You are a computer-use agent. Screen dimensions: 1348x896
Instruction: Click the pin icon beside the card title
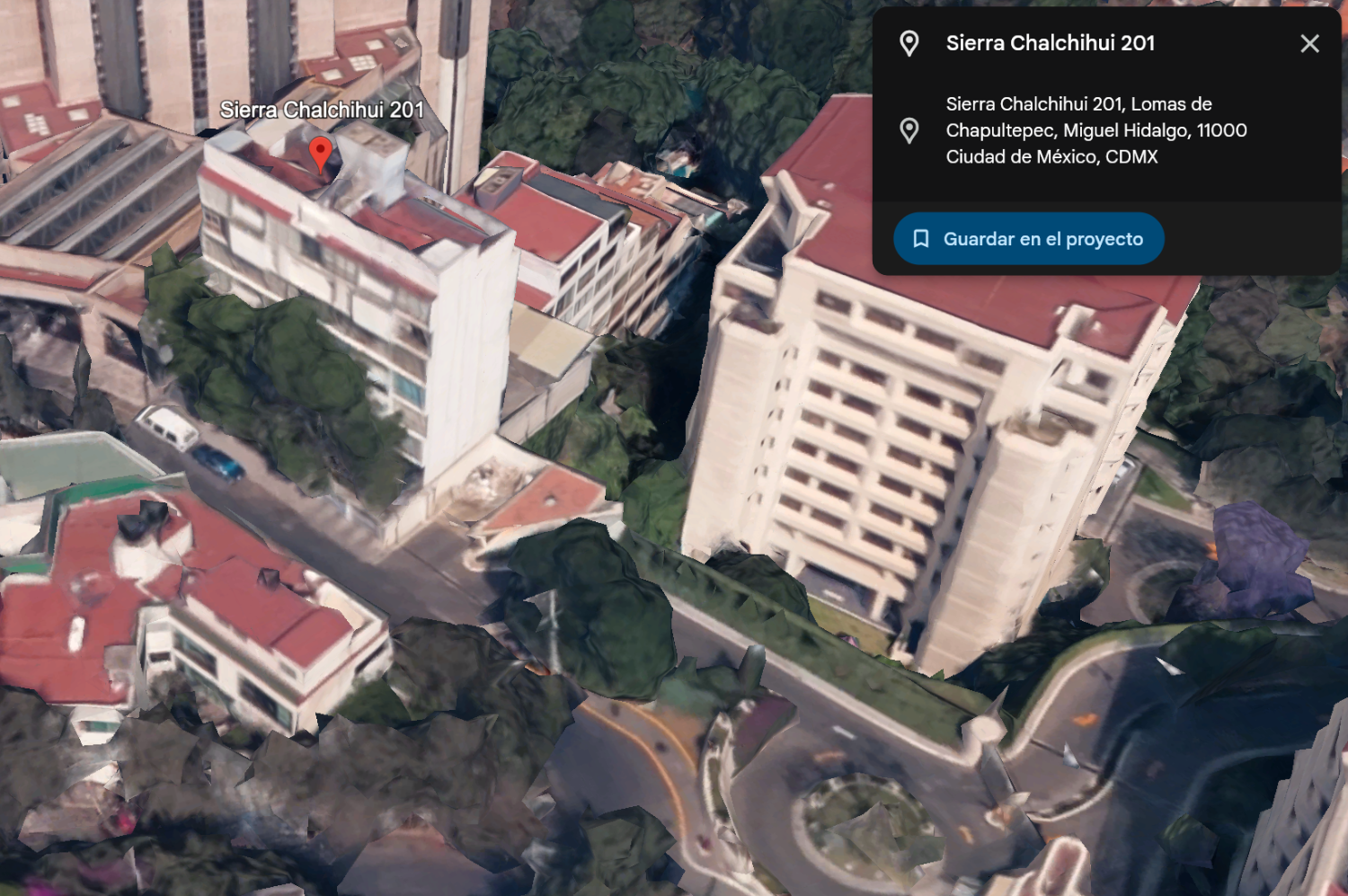909,43
